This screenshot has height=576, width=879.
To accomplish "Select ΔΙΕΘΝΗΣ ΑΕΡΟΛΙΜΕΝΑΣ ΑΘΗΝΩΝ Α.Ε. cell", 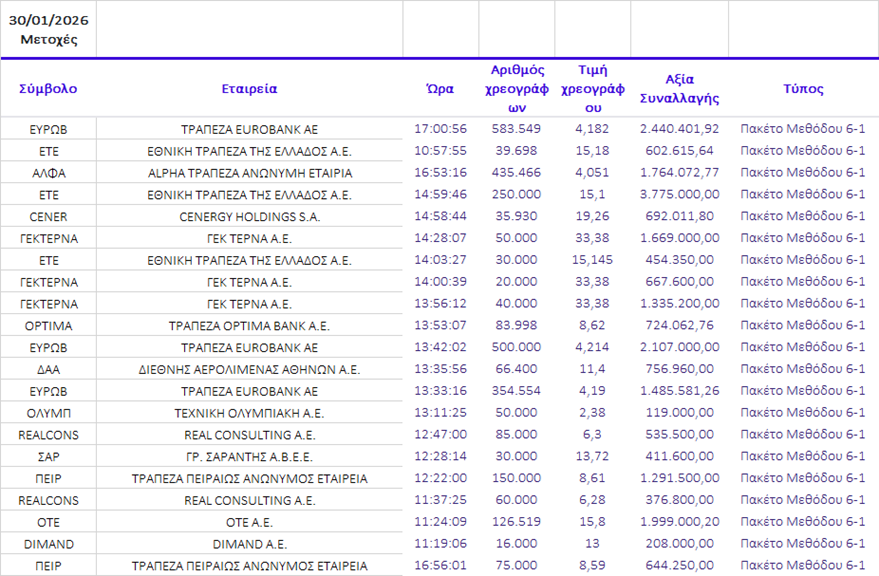I will click(x=249, y=370).
